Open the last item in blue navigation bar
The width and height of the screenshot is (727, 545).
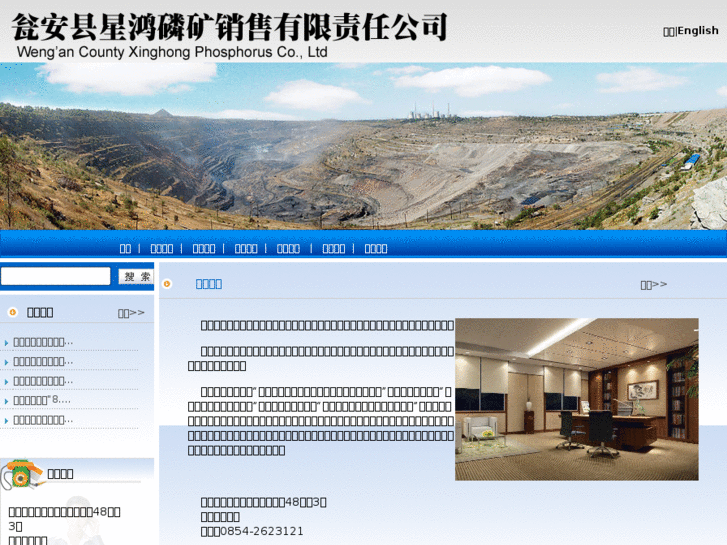(376, 249)
